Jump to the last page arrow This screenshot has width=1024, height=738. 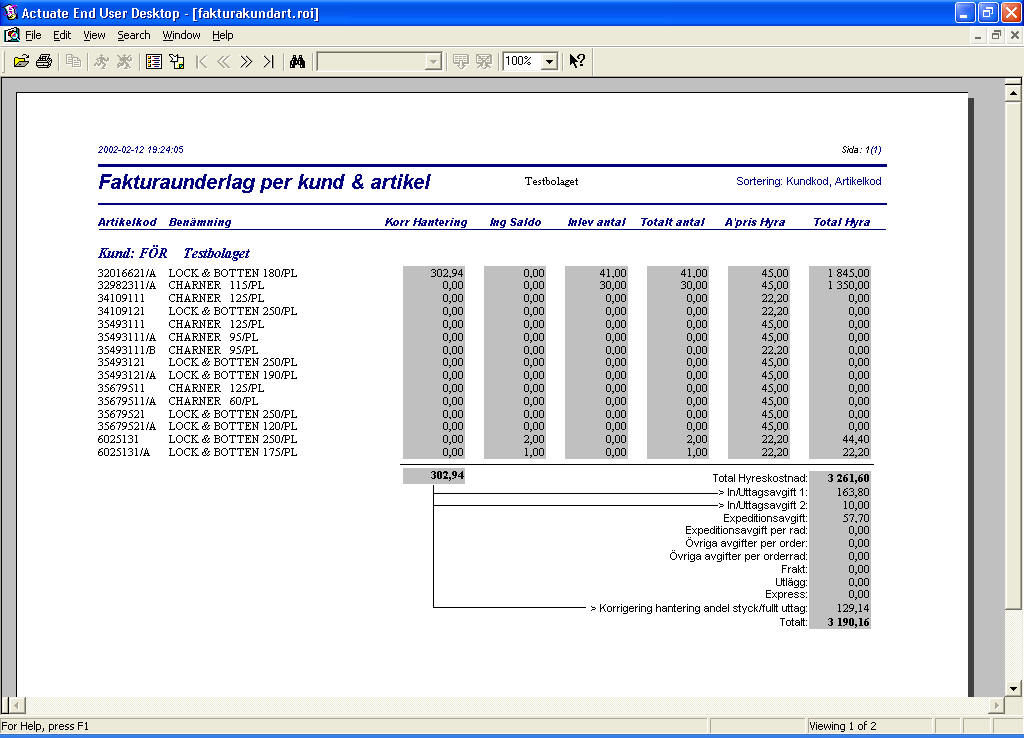(x=268, y=61)
